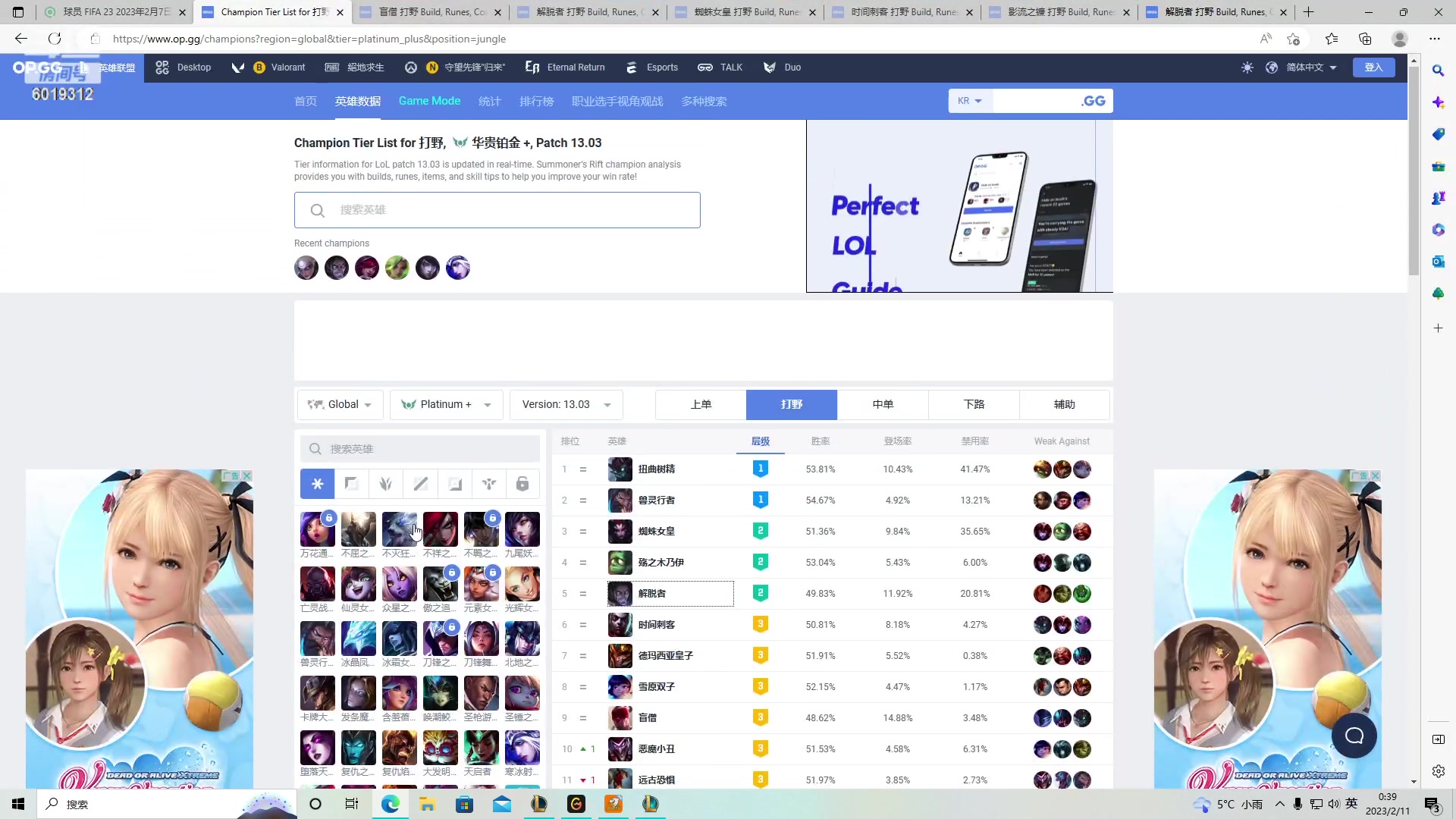
Task: Click the champion grid 搜索英雄 search field
Action: coord(420,449)
